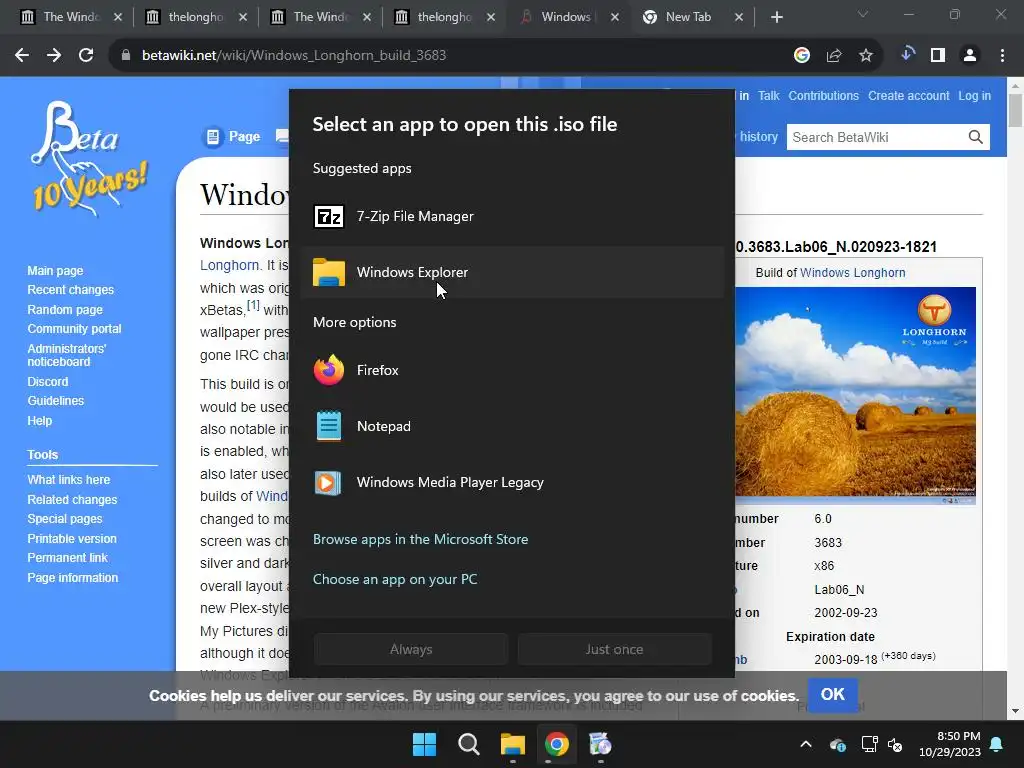Show hidden system tray icons
1024x768 pixels.
(806, 744)
